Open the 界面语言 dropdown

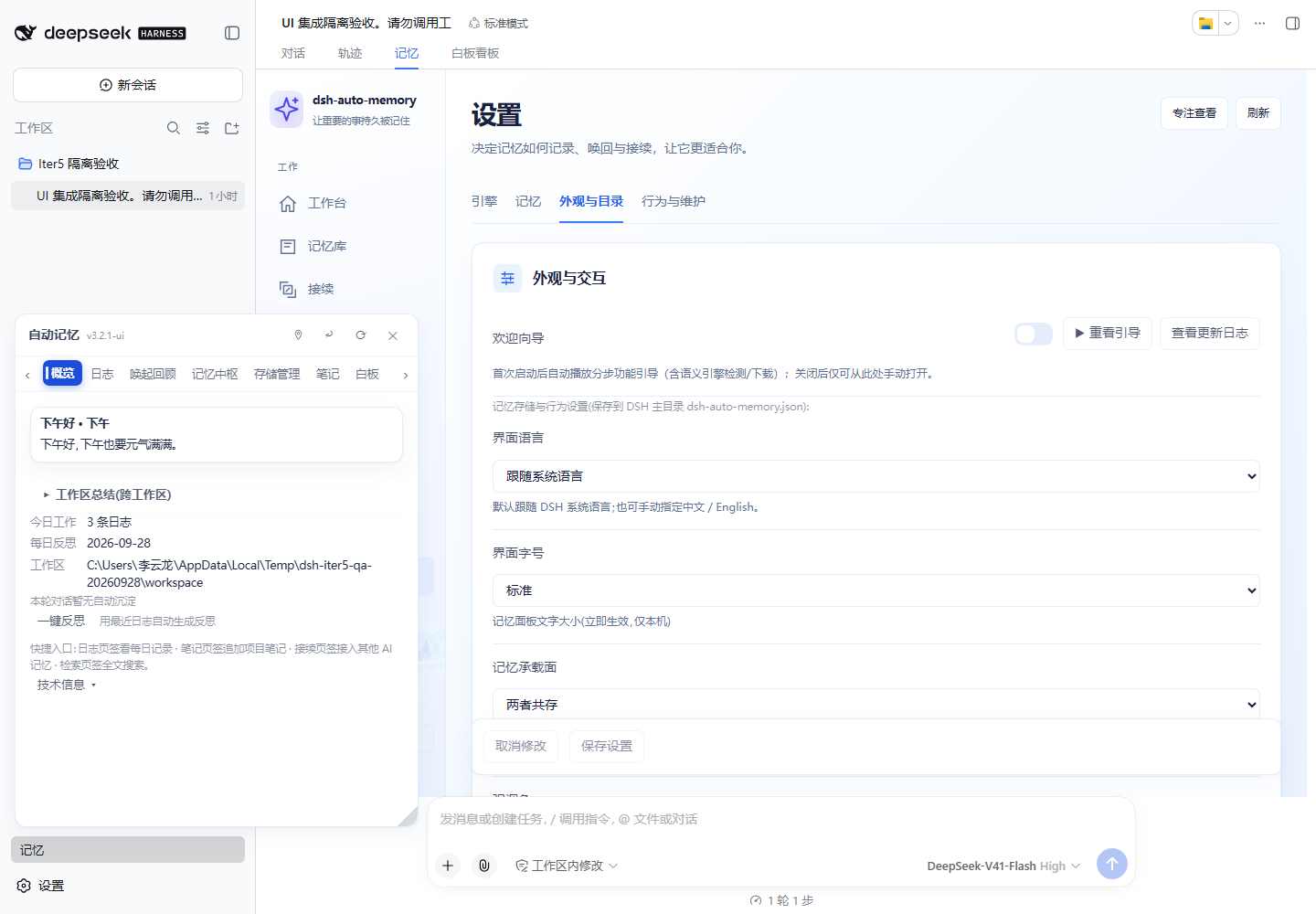(876, 476)
